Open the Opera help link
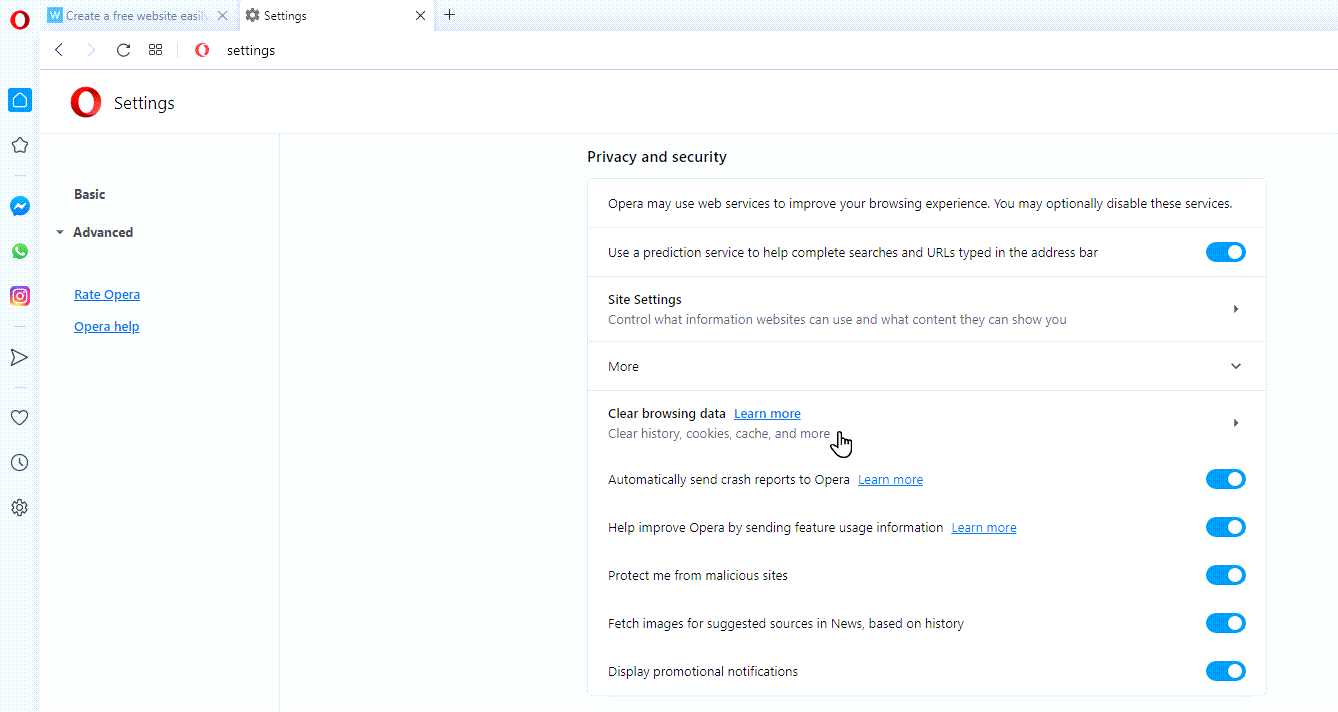 pos(107,327)
